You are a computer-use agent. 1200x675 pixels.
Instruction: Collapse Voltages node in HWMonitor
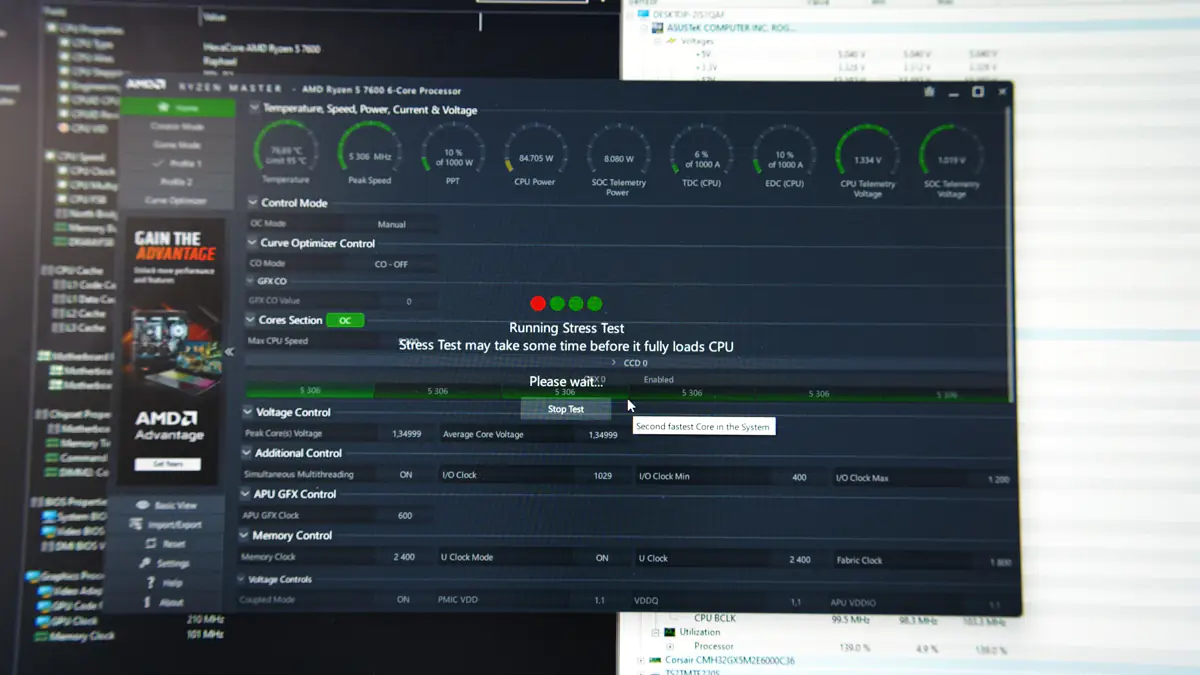(657, 41)
